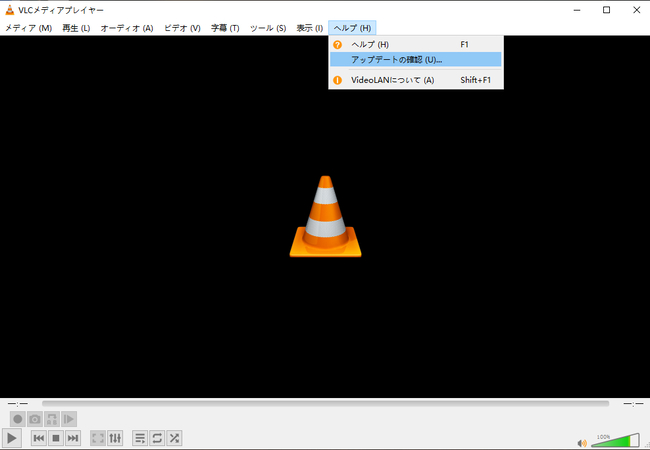Toggle fullscreen video mode
The height and width of the screenshot is (450, 650).
tap(98, 438)
